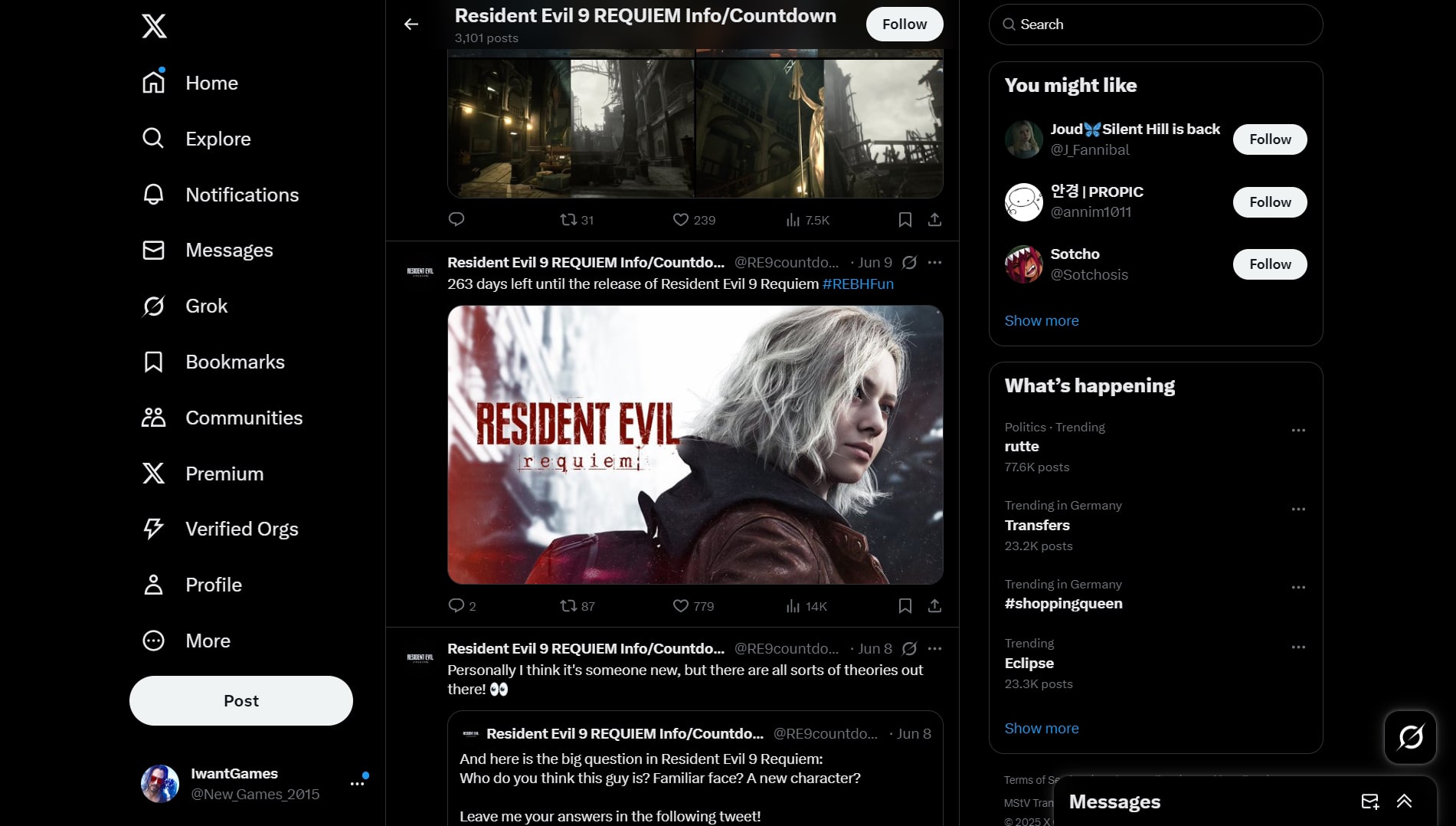Open options for #shoppingqueen trend
This screenshot has height=826, width=1456.
(x=1298, y=588)
